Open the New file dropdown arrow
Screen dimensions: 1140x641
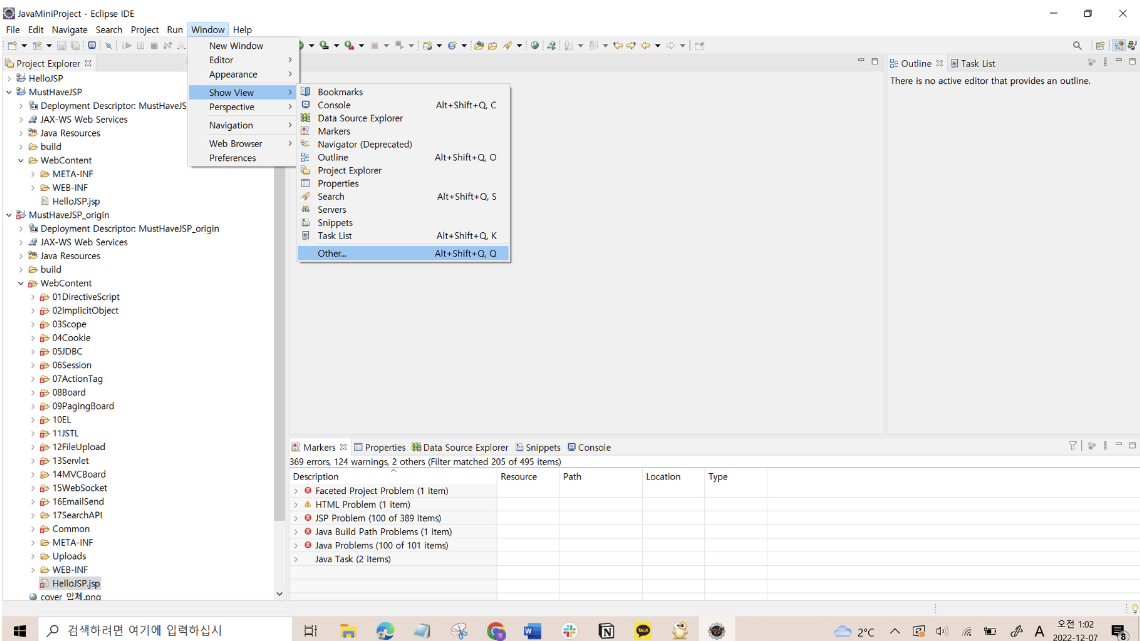point(24,45)
